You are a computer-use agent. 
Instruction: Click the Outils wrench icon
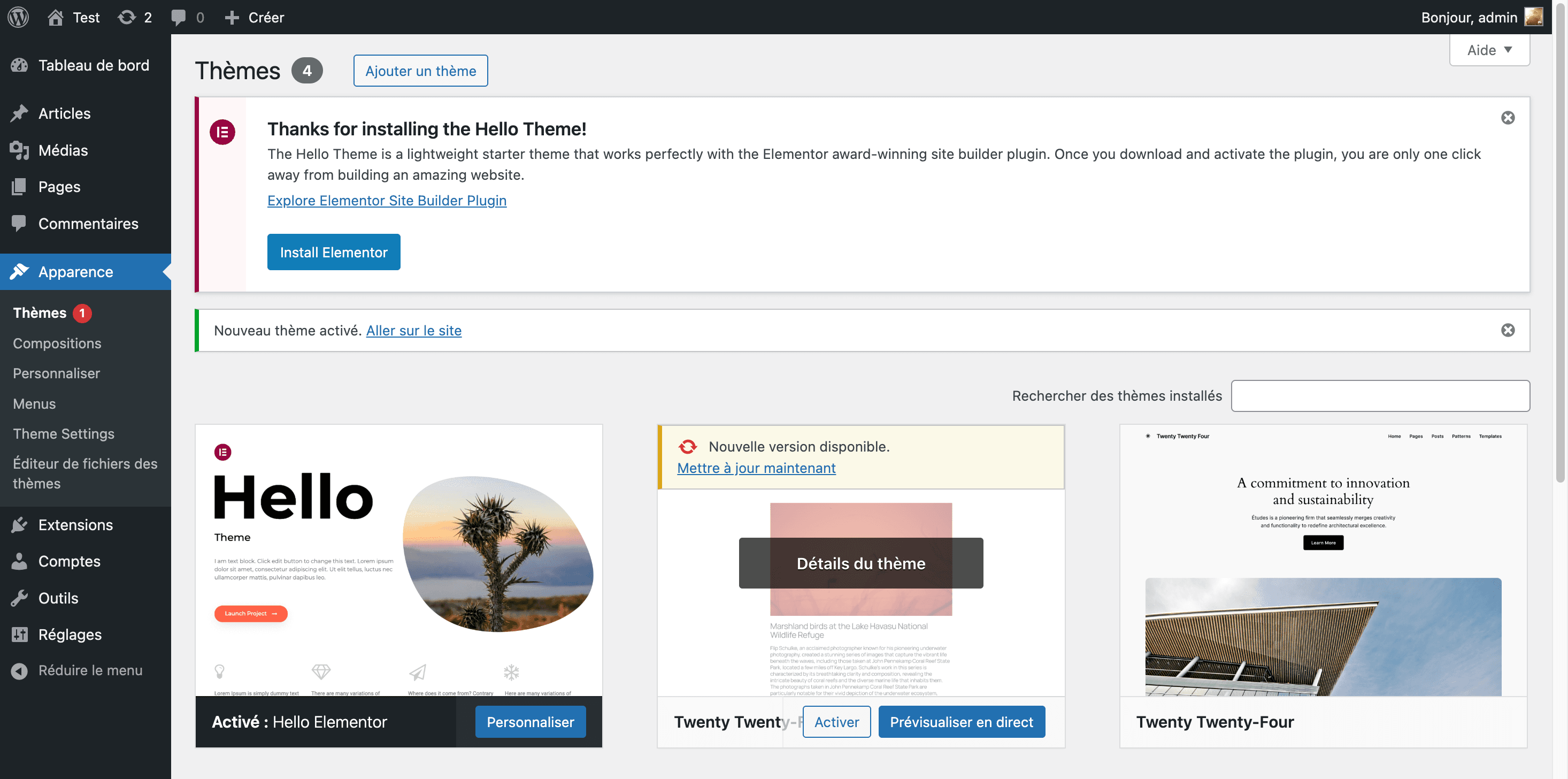tap(19, 598)
